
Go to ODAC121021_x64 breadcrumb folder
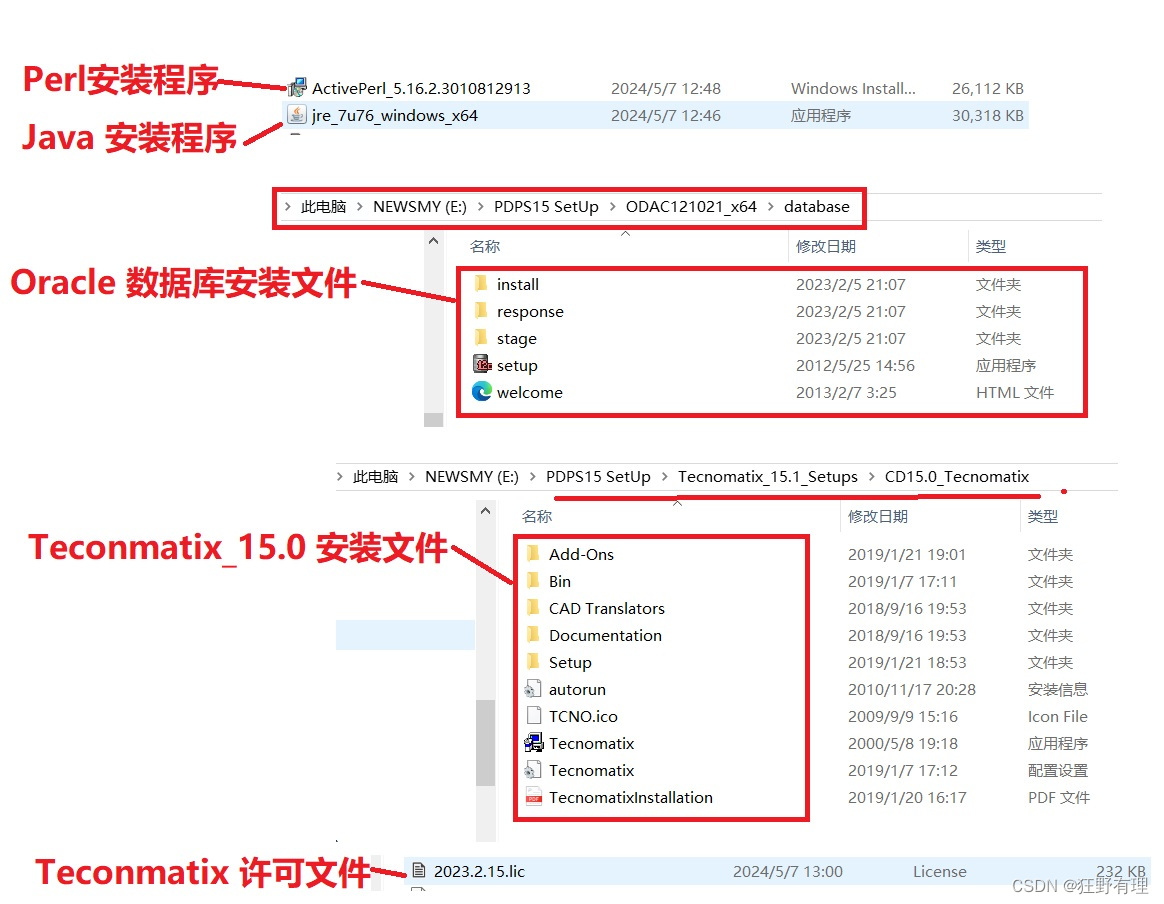click(x=691, y=206)
